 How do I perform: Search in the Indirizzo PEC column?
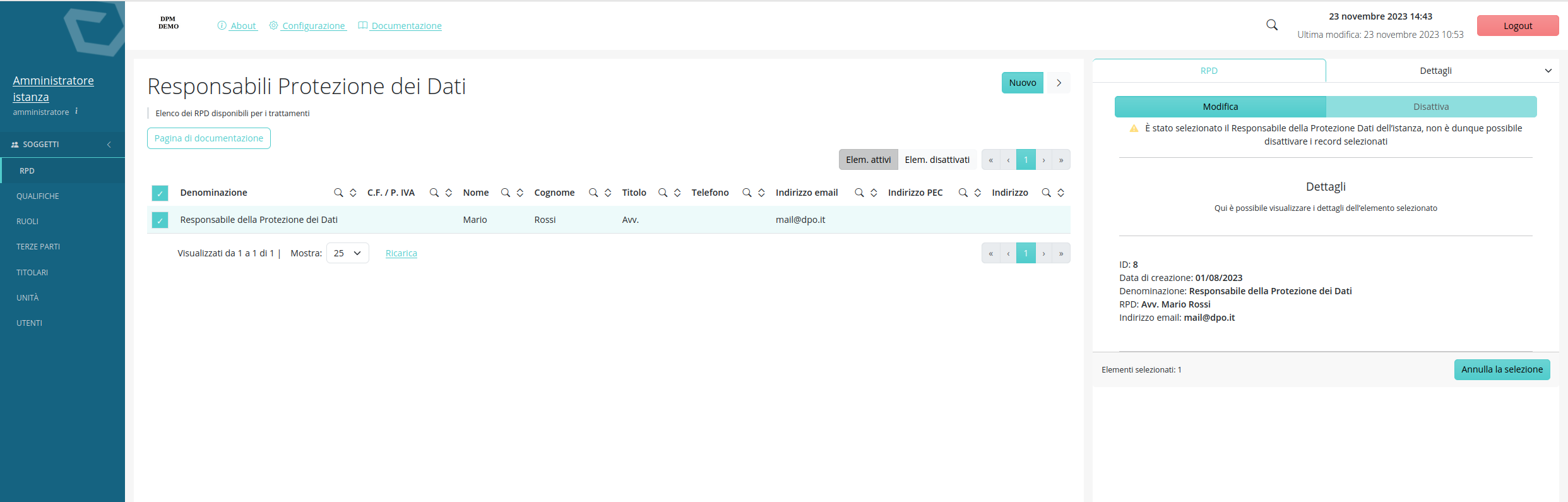(x=963, y=193)
